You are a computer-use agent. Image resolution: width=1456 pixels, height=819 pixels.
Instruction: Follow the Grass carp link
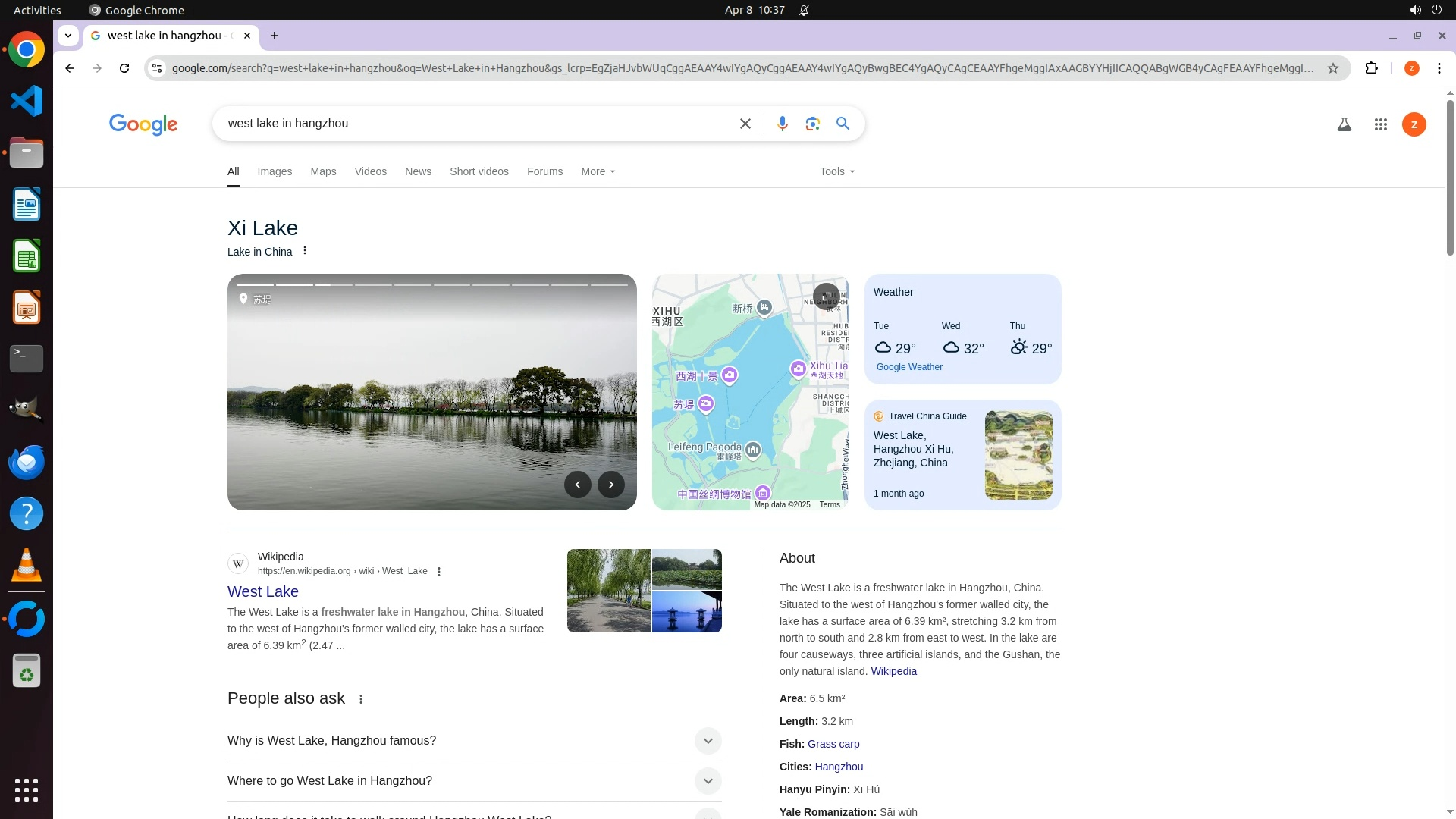pos(833,744)
